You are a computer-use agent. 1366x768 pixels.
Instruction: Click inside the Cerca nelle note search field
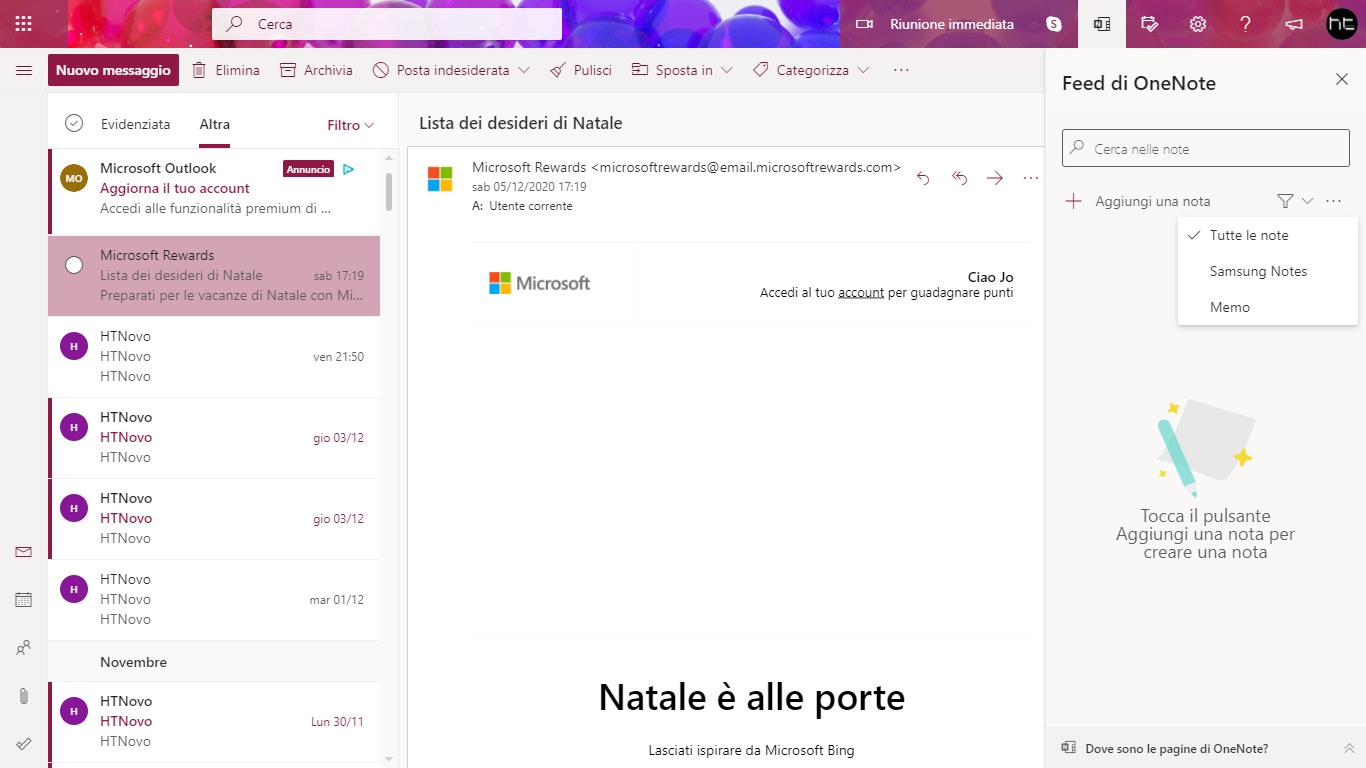click(x=1205, y=147)
